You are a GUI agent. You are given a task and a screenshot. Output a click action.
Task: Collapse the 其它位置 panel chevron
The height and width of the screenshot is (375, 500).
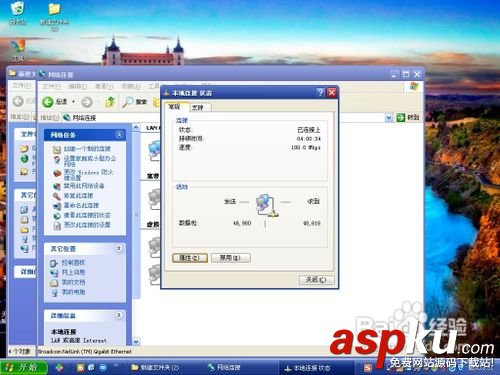pos(119,248)
